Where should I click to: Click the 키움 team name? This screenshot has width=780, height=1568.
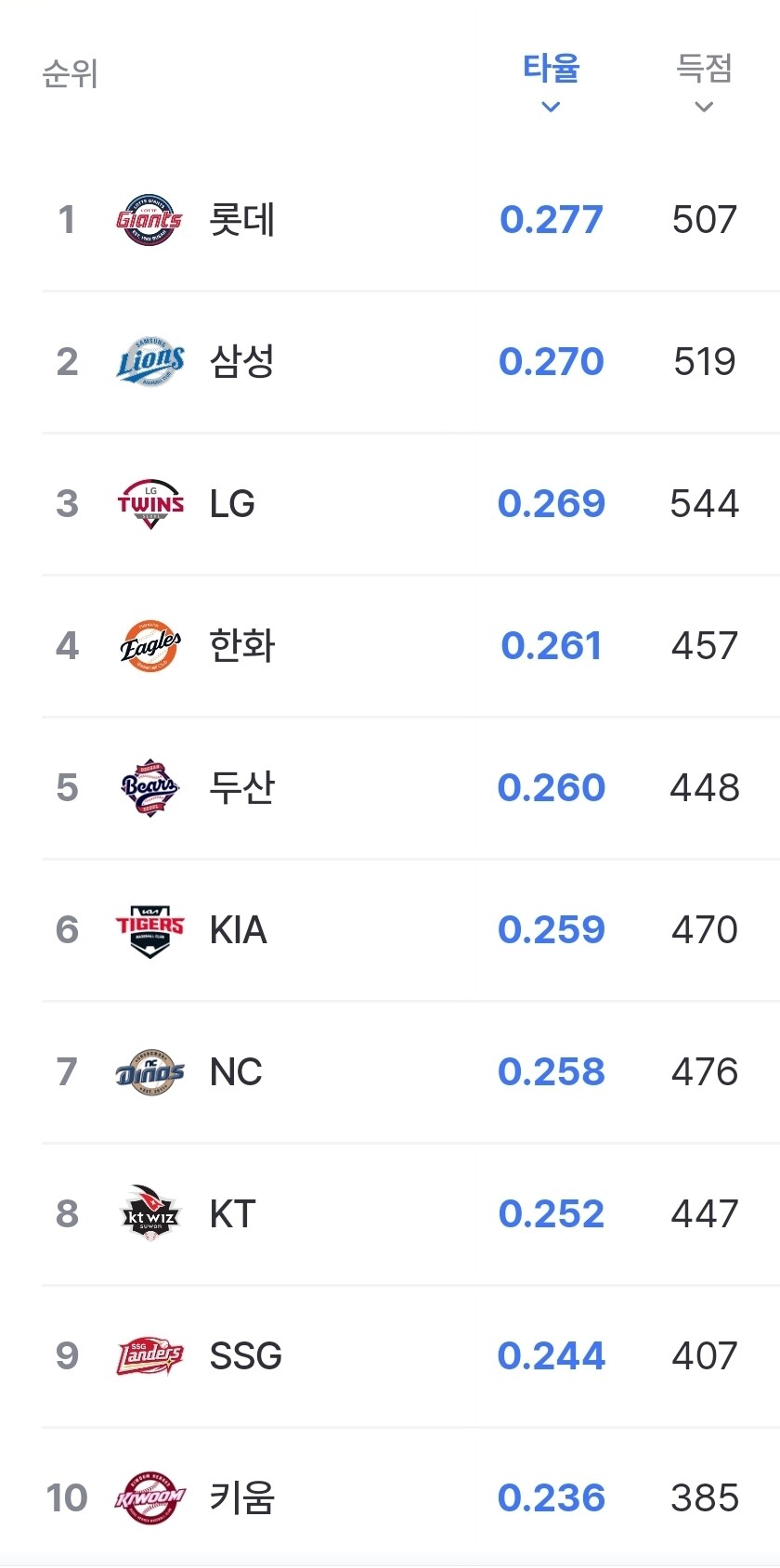tap(241, 1498)
